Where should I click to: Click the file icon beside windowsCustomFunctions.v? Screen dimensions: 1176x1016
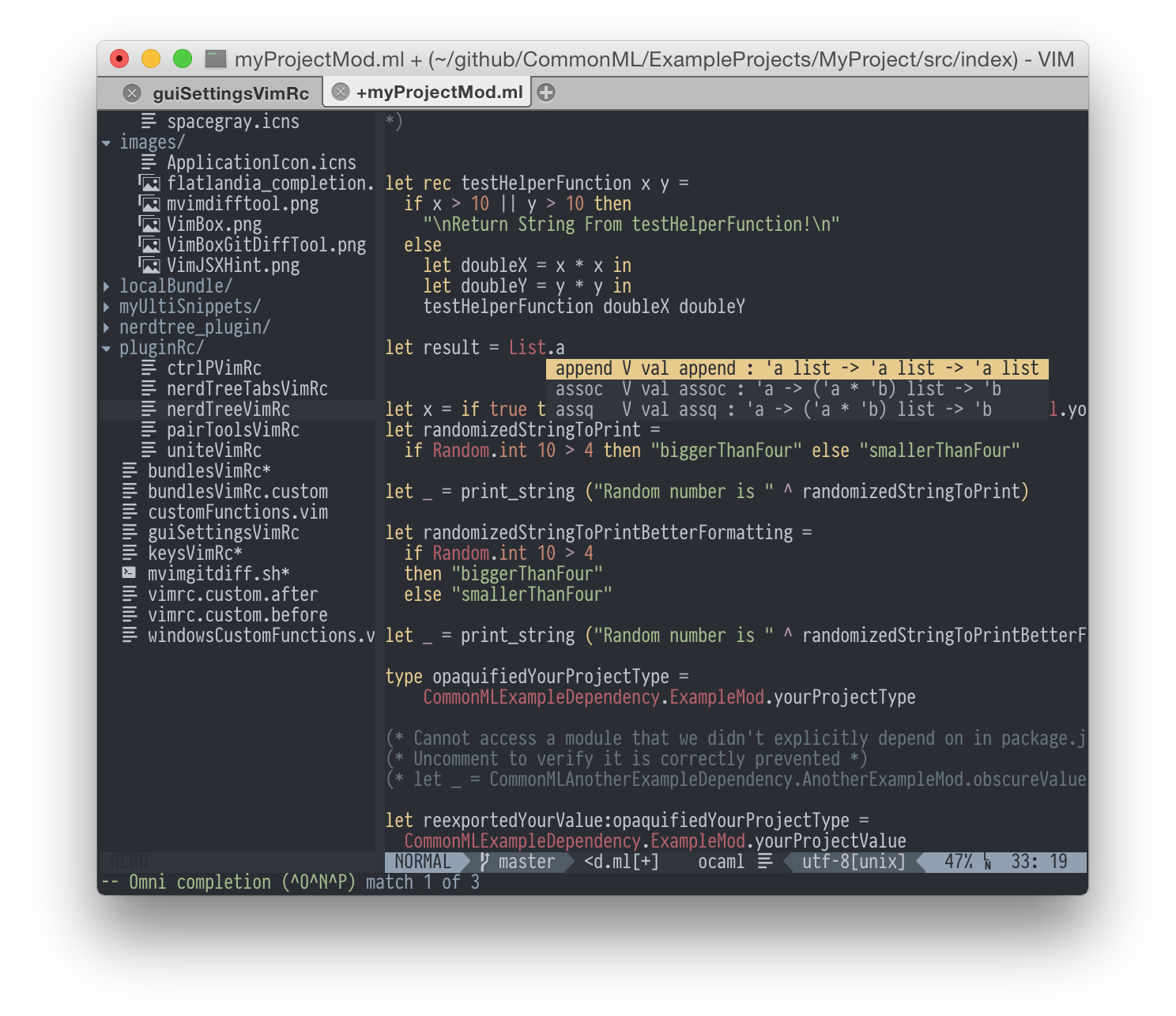130,635
